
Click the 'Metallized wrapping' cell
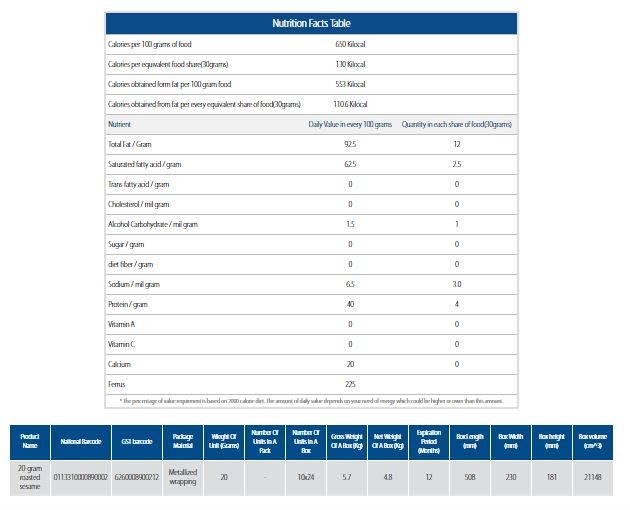(183, 478)
